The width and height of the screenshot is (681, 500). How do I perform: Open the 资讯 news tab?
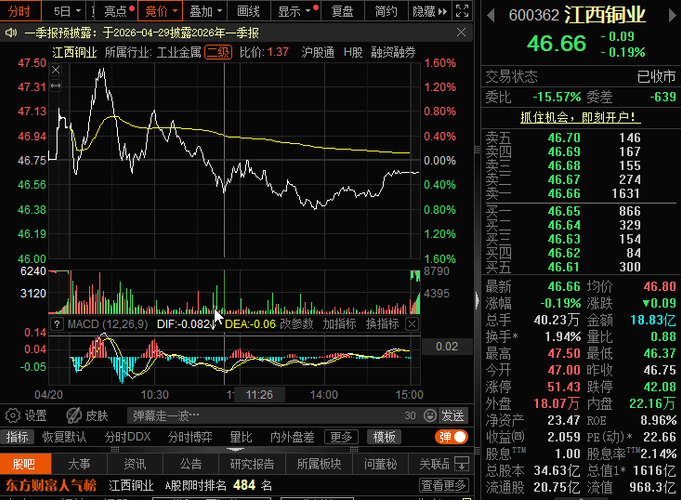click(135, 464)
